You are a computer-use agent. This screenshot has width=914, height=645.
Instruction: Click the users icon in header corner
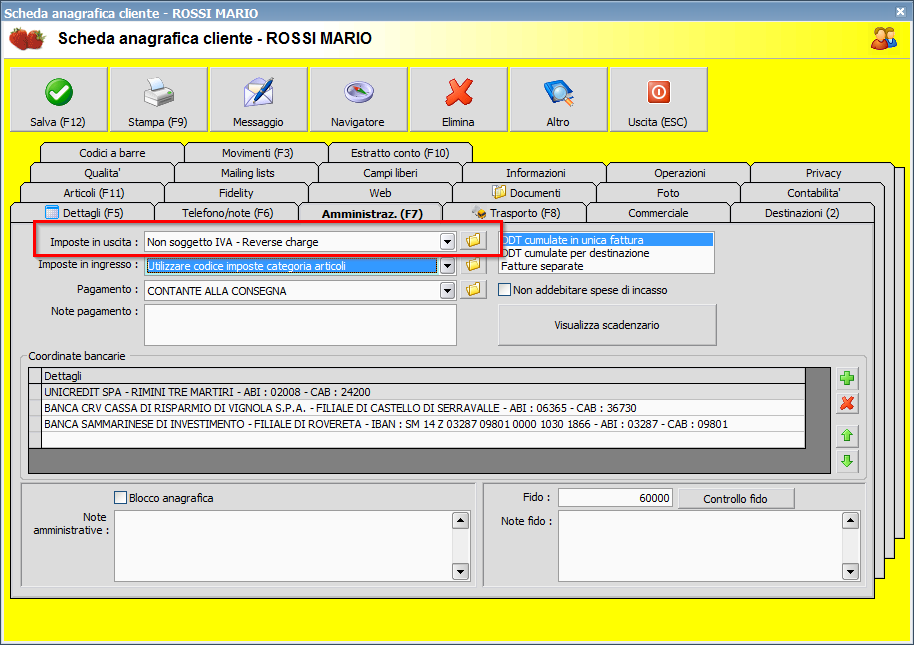pyautogui.click(x=884, y=38)
